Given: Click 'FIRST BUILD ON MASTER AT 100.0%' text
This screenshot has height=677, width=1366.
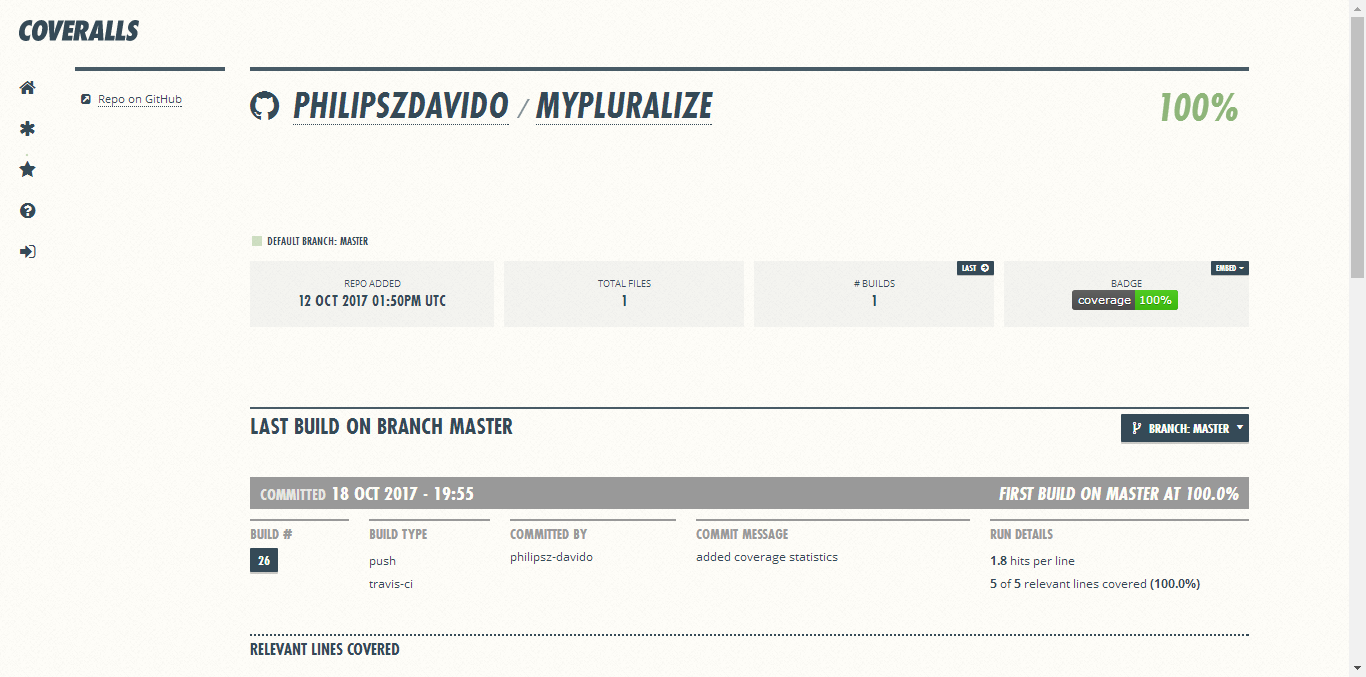Looking at the screenshot, I should pyautogui.click(x=1119, y=494).
